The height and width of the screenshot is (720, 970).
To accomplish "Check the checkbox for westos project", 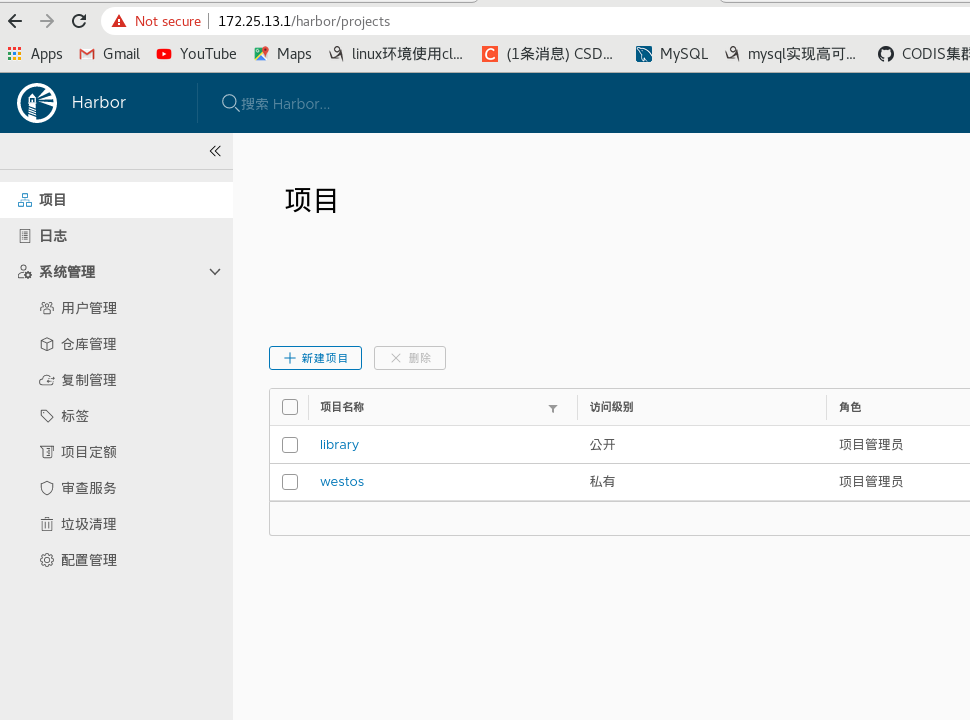I will (x=290, y=481).
